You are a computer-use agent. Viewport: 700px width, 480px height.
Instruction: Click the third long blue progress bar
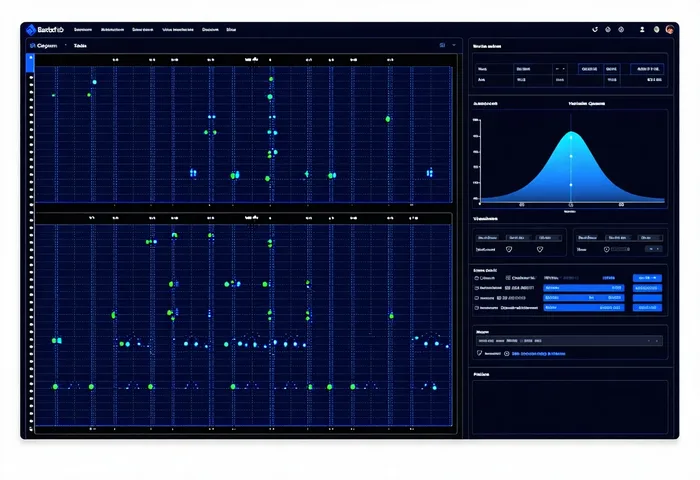point(583,308)
